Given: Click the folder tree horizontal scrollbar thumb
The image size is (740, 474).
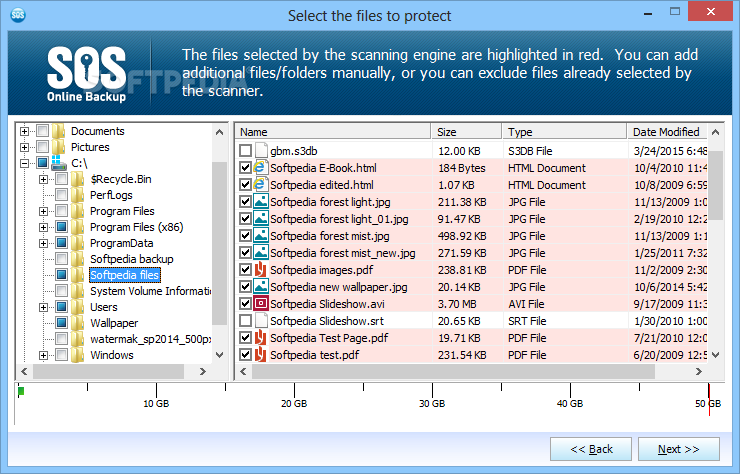Looking at the screenshot, I should 108,372.
